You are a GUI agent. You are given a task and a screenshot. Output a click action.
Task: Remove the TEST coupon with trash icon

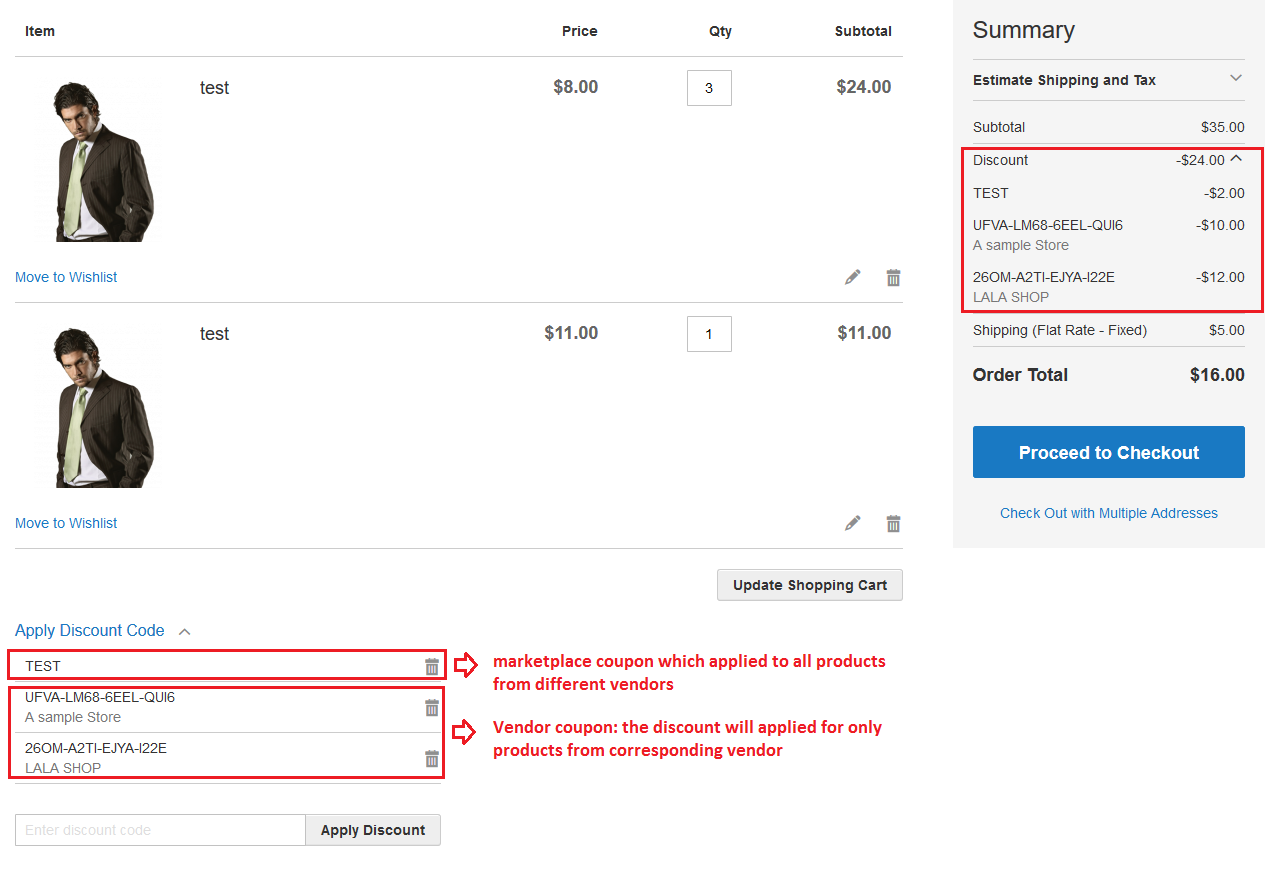pos(432,665)
